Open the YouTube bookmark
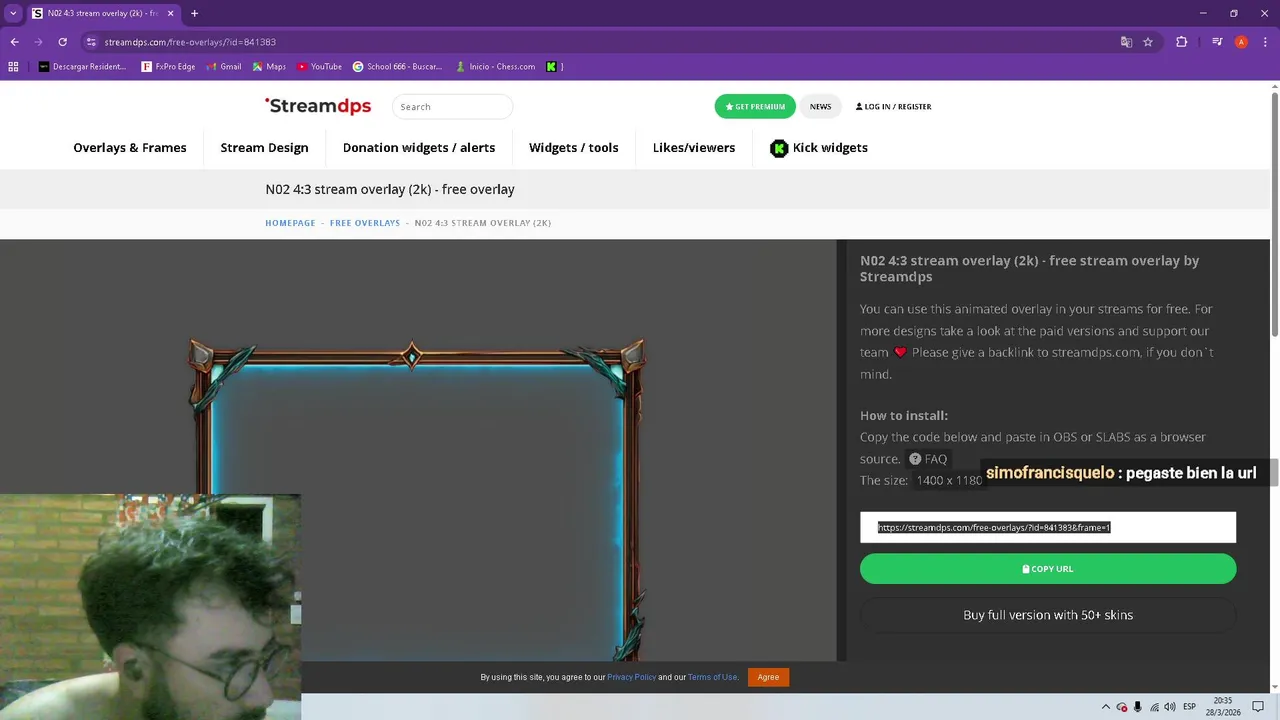Viewport: 1280px width, 720px height. pyautogui.click(x=319, y=67)
